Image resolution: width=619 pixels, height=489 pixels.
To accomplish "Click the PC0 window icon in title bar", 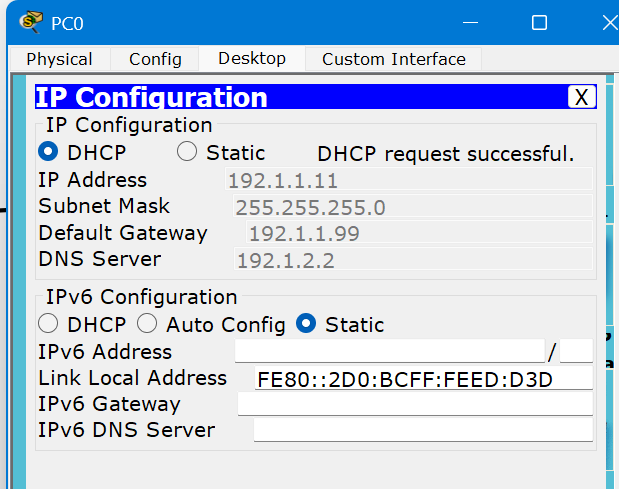I will click(32, 22).
